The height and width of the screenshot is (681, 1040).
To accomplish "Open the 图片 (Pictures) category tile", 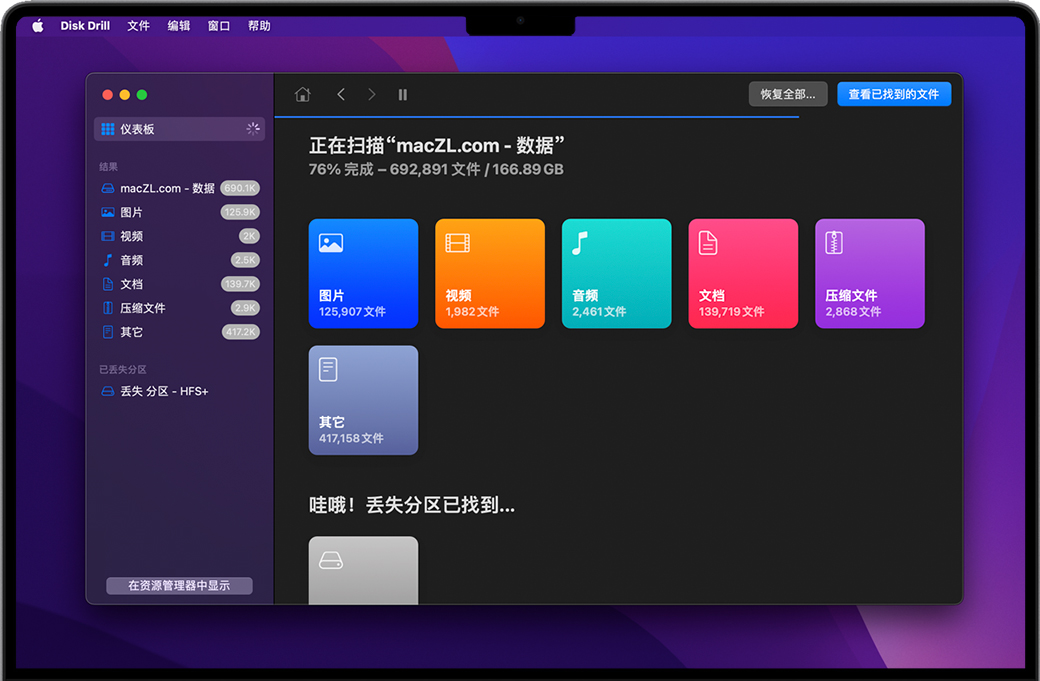I will [x=363, y=273].
